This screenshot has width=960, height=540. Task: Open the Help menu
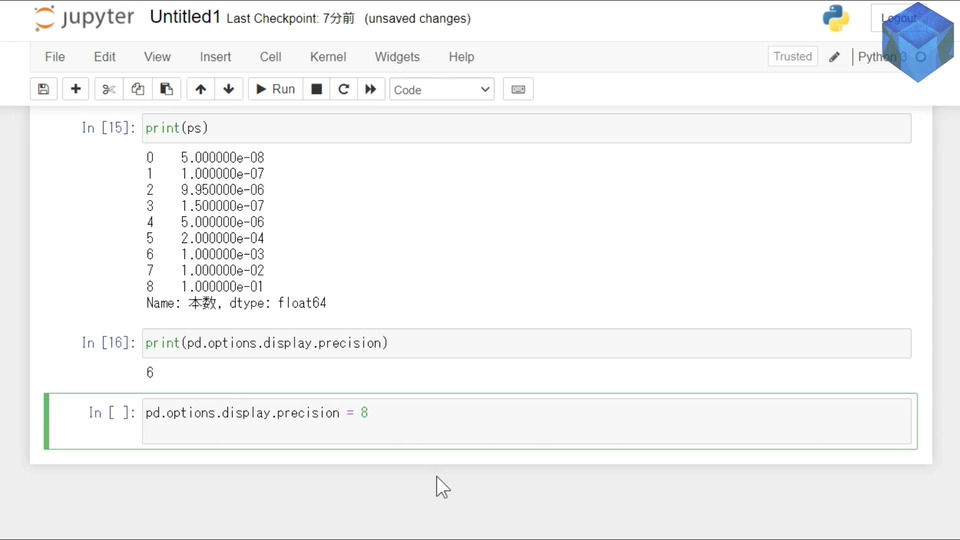pyautogui.click(x=462, y=57)
